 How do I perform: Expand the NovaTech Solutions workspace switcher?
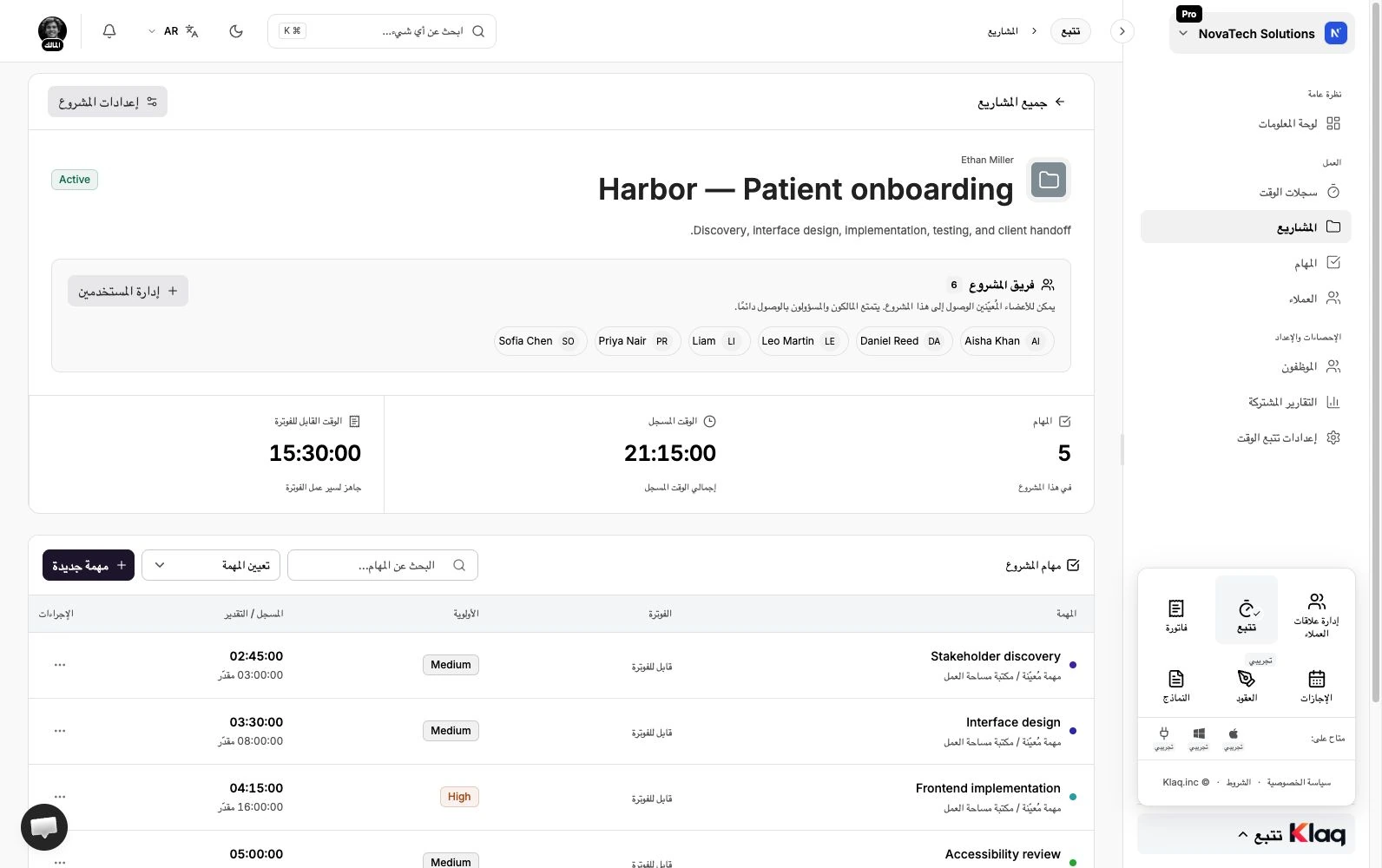tap(1261, 34)
